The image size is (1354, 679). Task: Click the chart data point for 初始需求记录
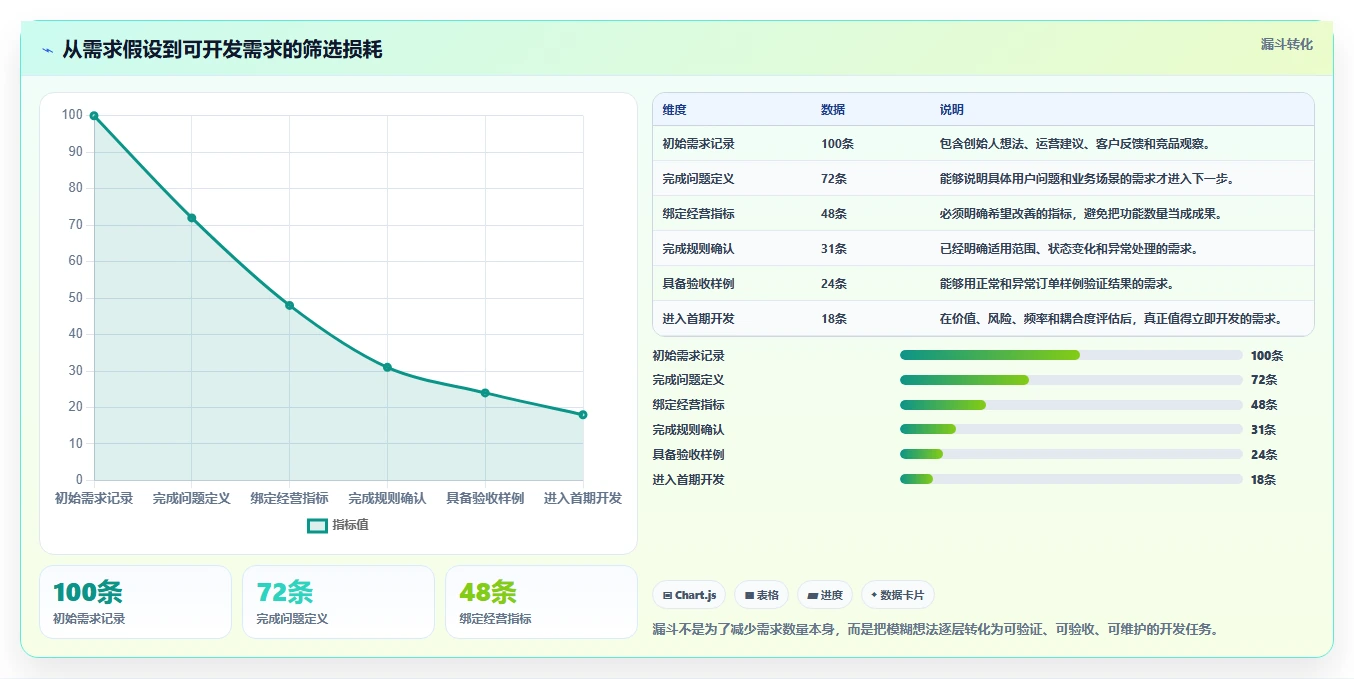tap(94, 116)
